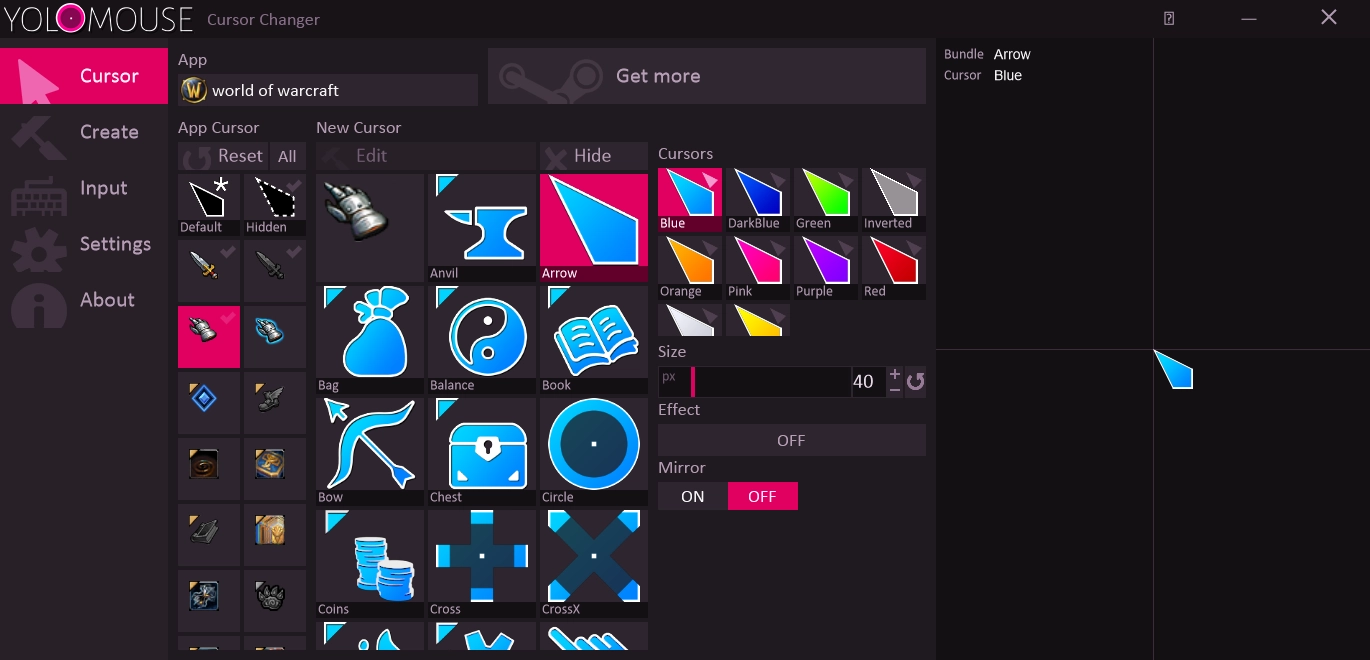Pick the Balance yin-yang cursor bundle

coord(482,339)
